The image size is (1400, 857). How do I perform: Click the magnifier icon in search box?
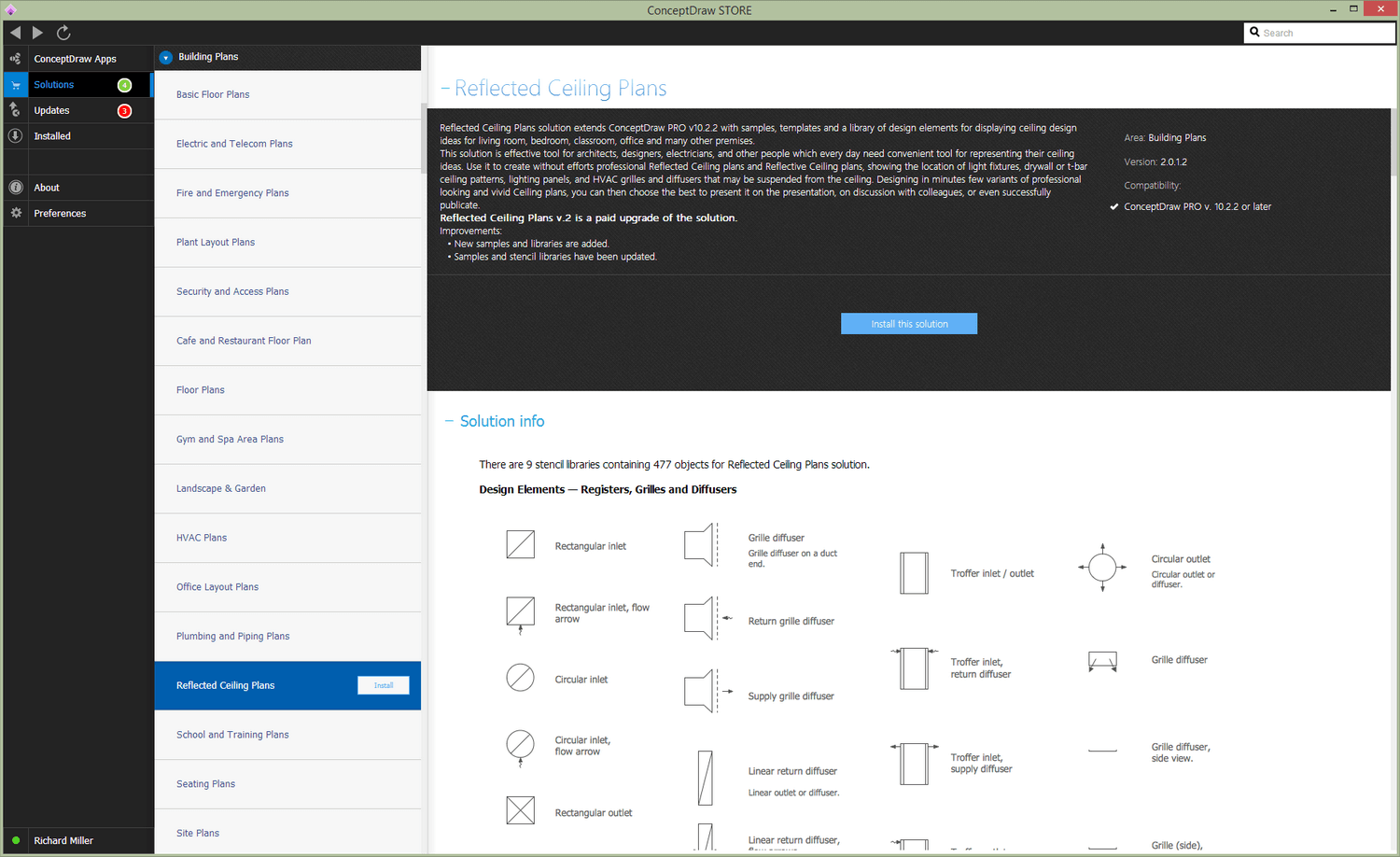click(1254, 33)
